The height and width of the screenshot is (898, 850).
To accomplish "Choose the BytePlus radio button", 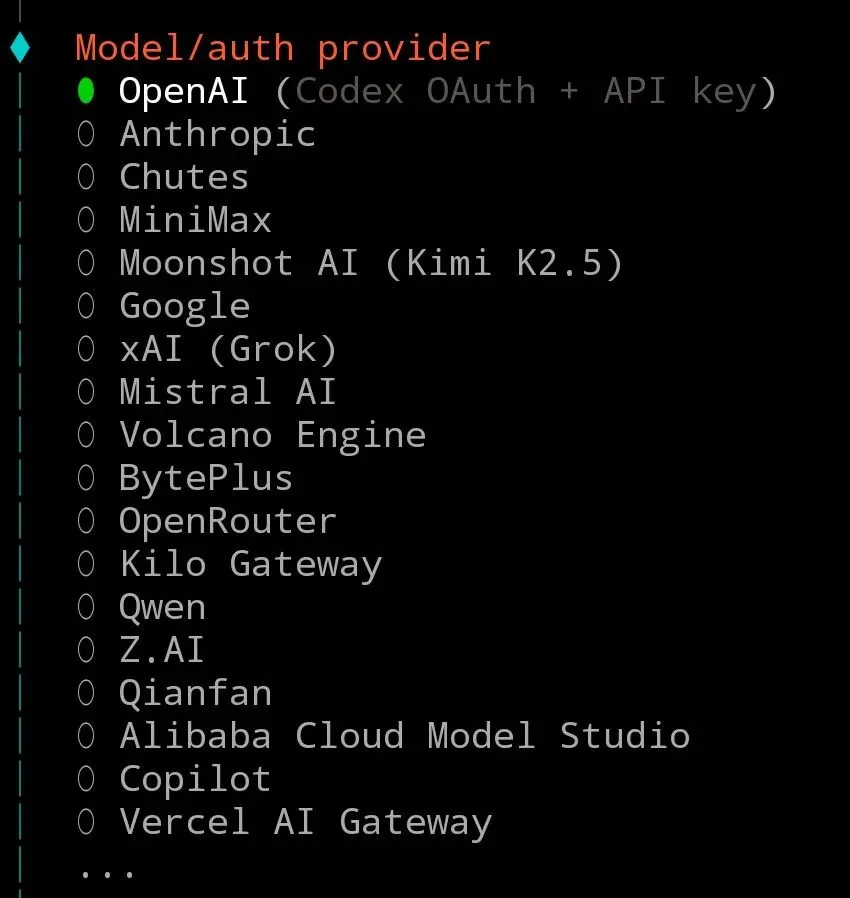I will (x=86, y=478).
